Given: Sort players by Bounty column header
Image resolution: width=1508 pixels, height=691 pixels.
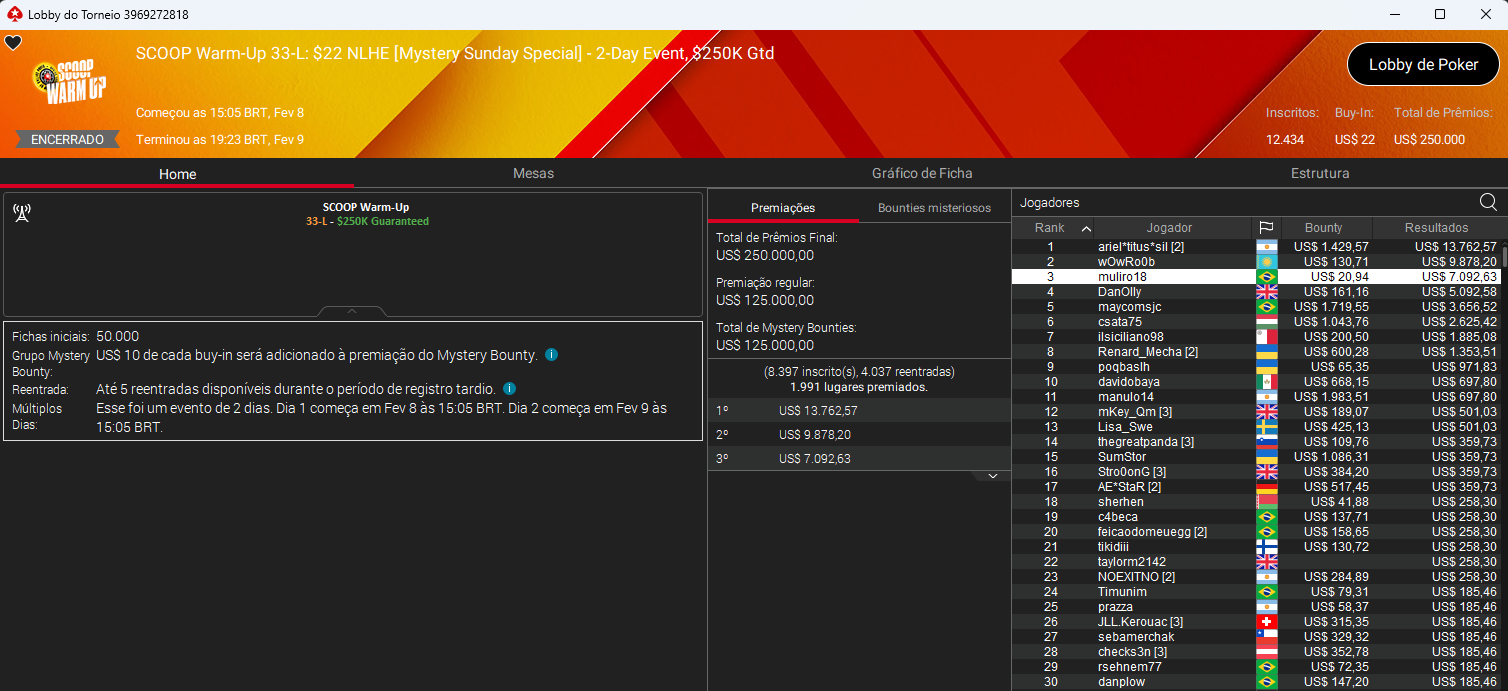Looking at the screenshot, I should coord(1323,228).
